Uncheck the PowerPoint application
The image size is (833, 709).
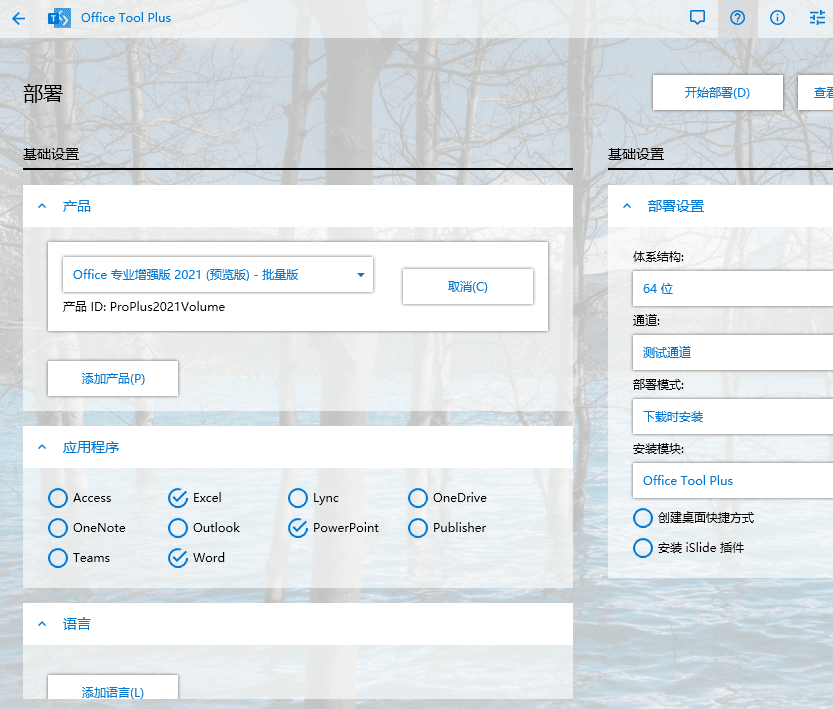click(x=298, y=528)
